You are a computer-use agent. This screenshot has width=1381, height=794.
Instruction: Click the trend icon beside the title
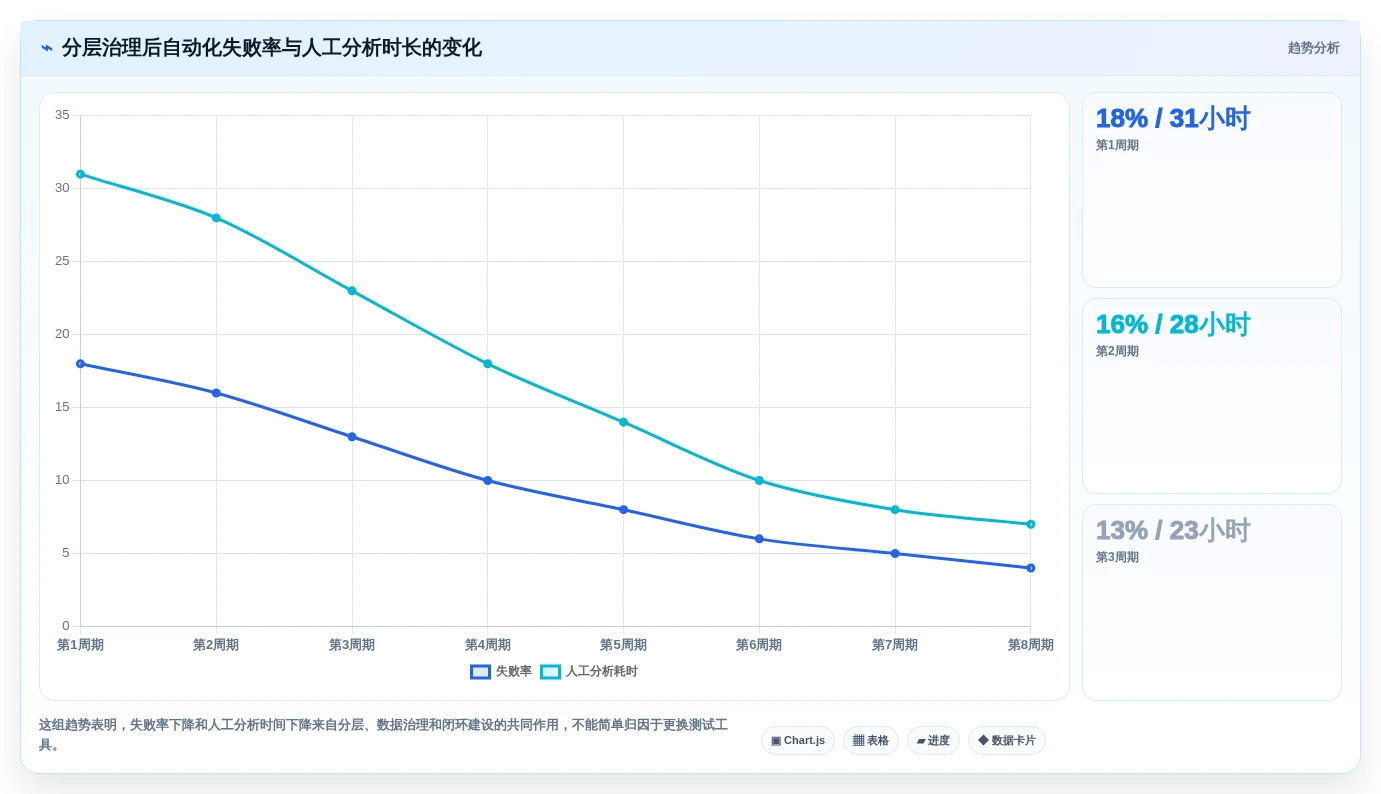(x=47, y=48)
